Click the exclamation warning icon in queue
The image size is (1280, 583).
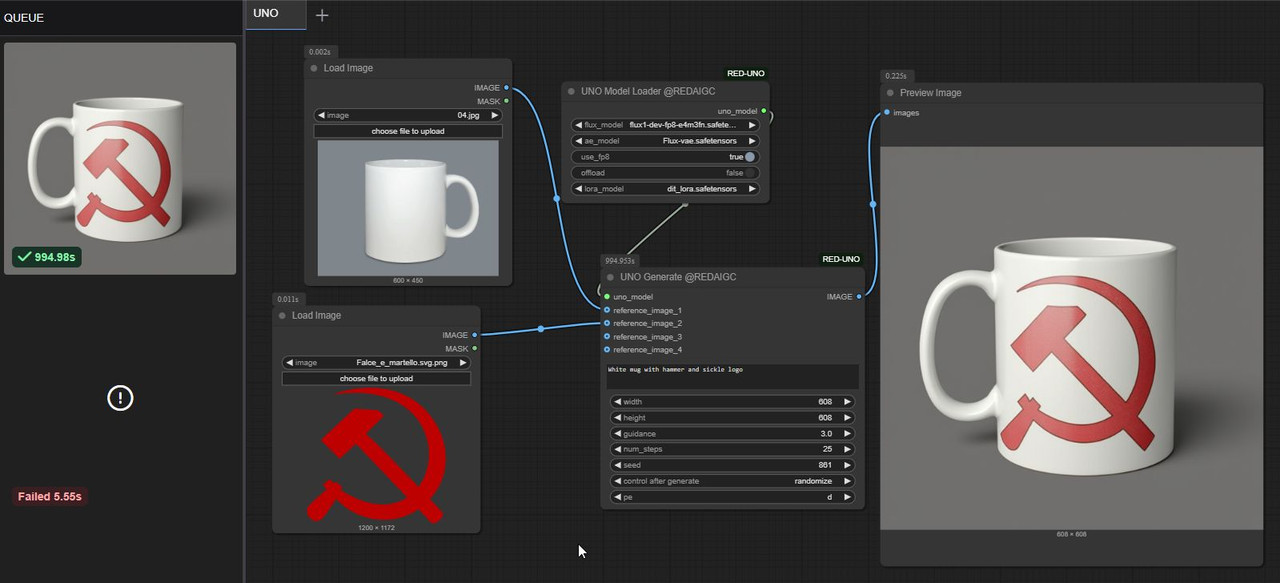[120, 398]
